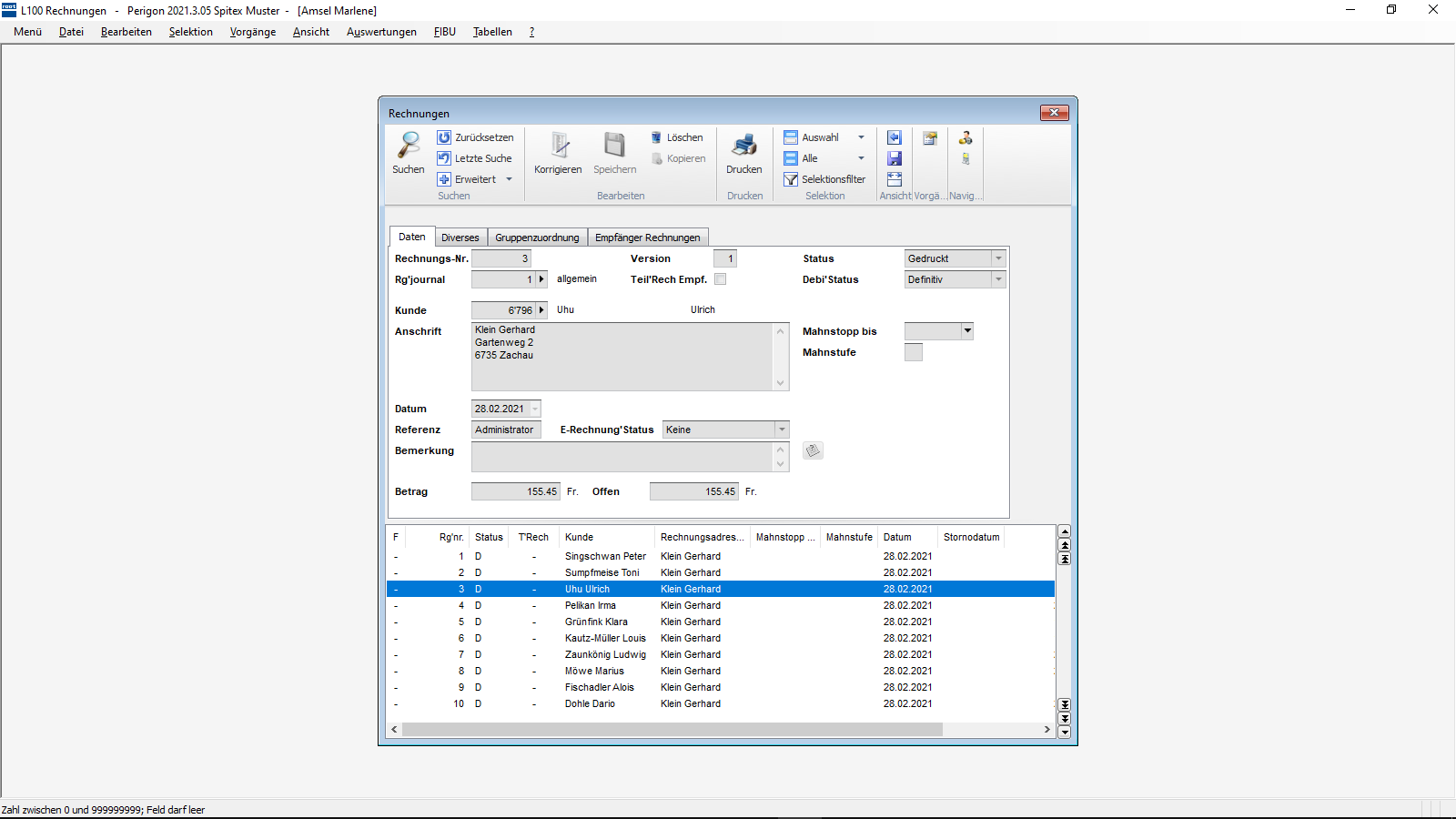Click the Mahnstufe box

click(x=913, y=352)
